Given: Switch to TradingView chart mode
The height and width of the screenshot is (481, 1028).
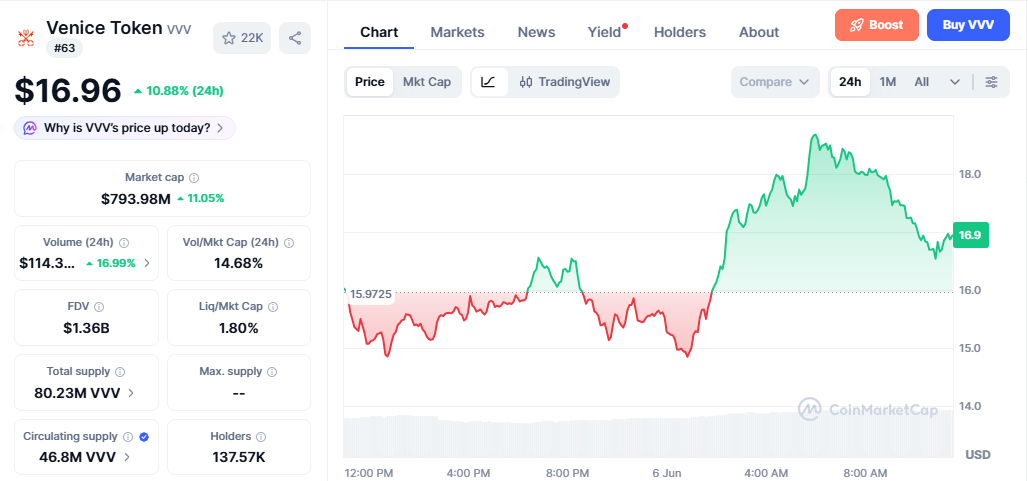Looking at the screenshot, I should 564,82.
